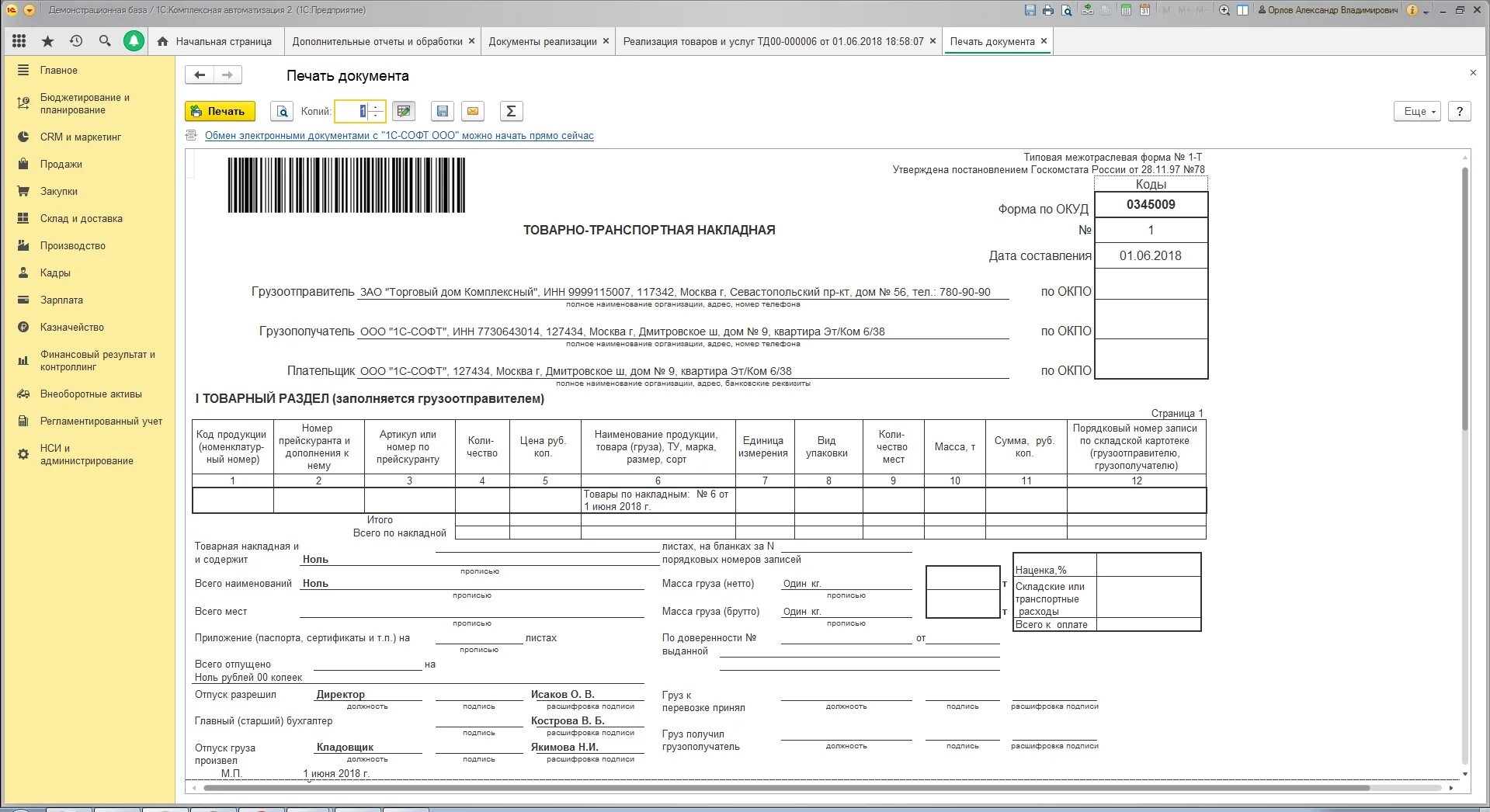Open the electronic document exchange link

[399, 136]
